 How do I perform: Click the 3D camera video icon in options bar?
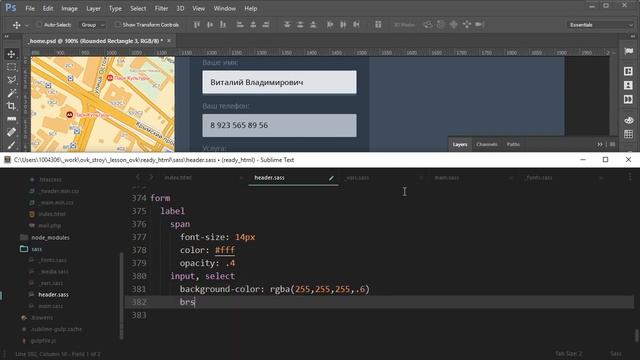tap(480, 25)
